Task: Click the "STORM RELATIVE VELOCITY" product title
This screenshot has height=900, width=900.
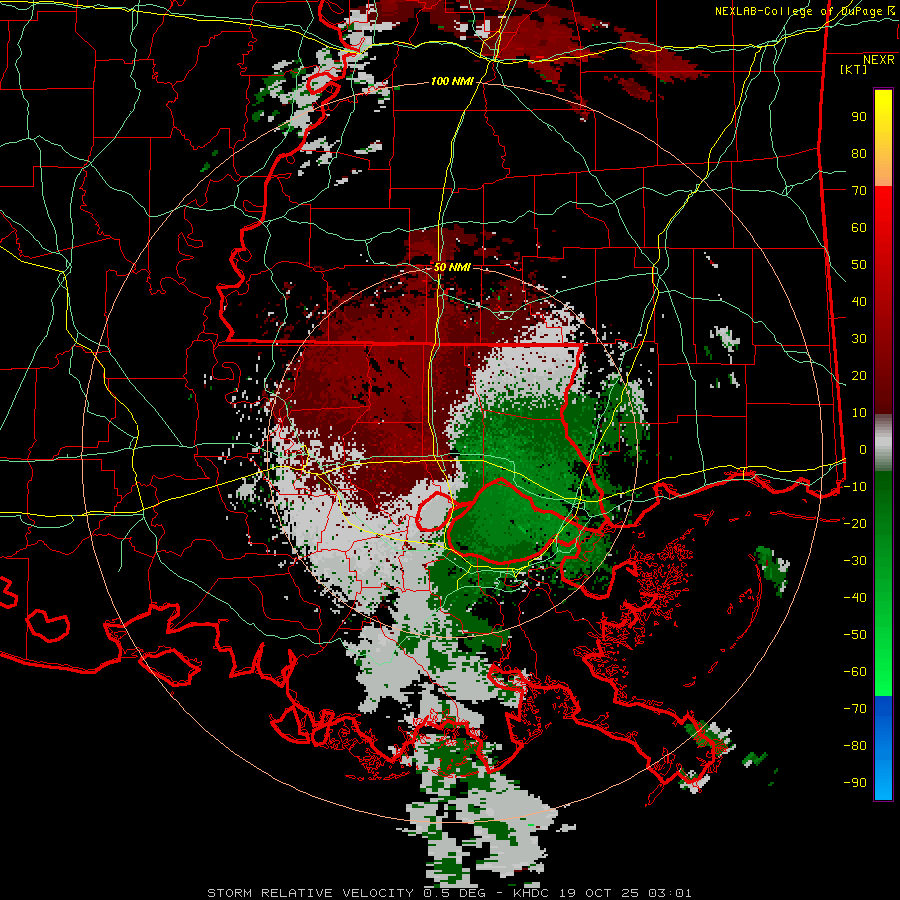Action: point(310,893)
